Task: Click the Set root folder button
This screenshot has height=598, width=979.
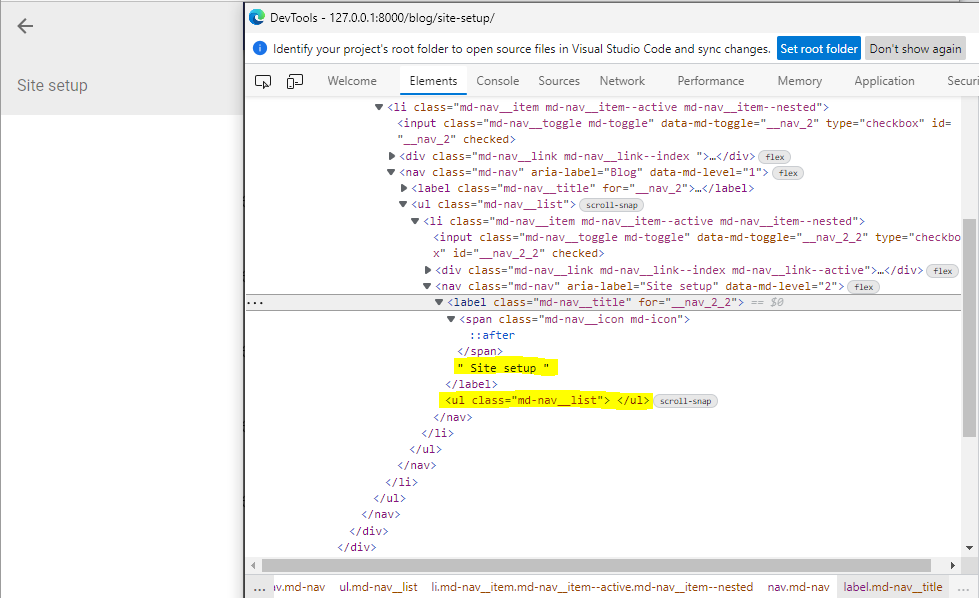Action: [818, 47]
